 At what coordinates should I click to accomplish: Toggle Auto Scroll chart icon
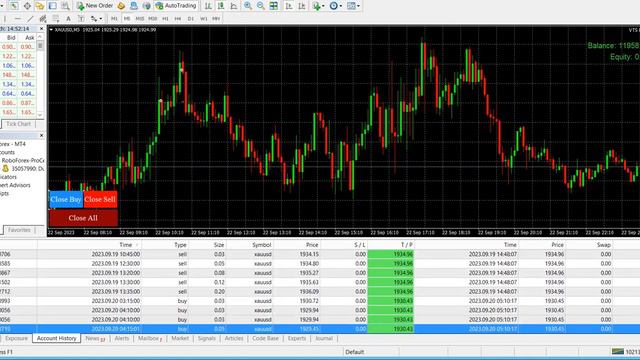pyautogui.click(x=289, y=6)
